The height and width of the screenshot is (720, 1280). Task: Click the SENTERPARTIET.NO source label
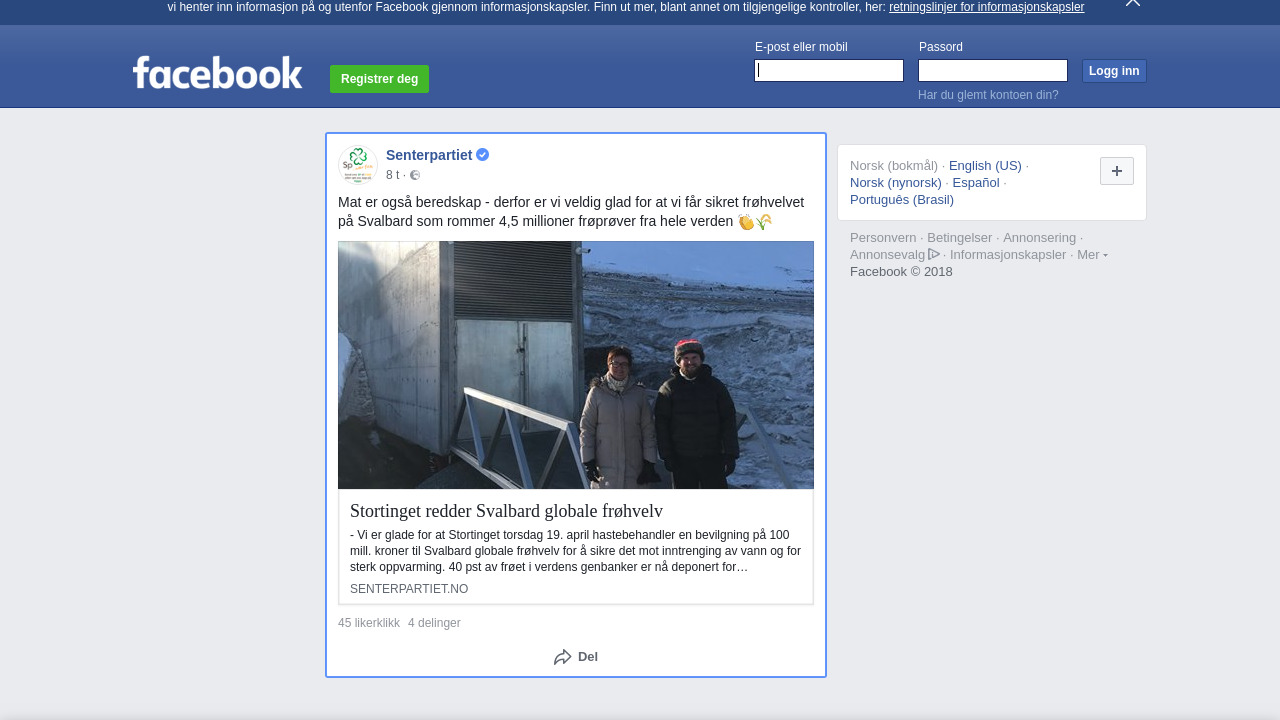click(409, 589)
